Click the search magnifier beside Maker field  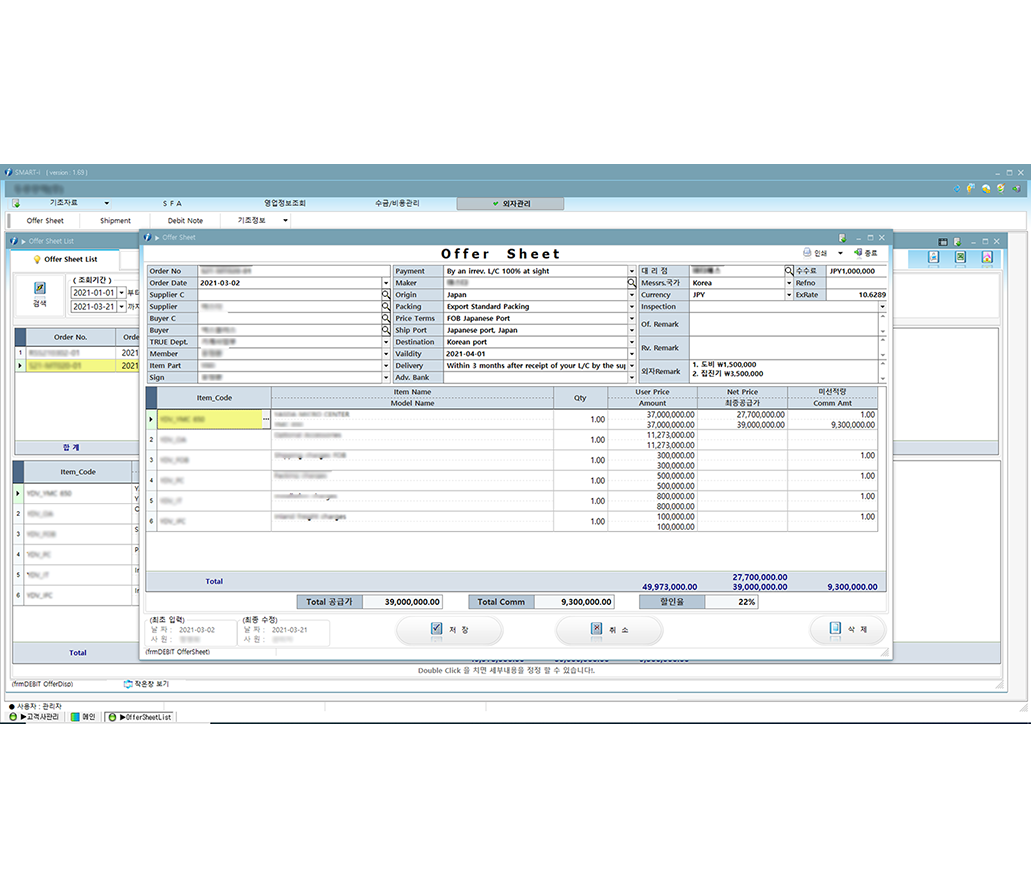point(632,283)
